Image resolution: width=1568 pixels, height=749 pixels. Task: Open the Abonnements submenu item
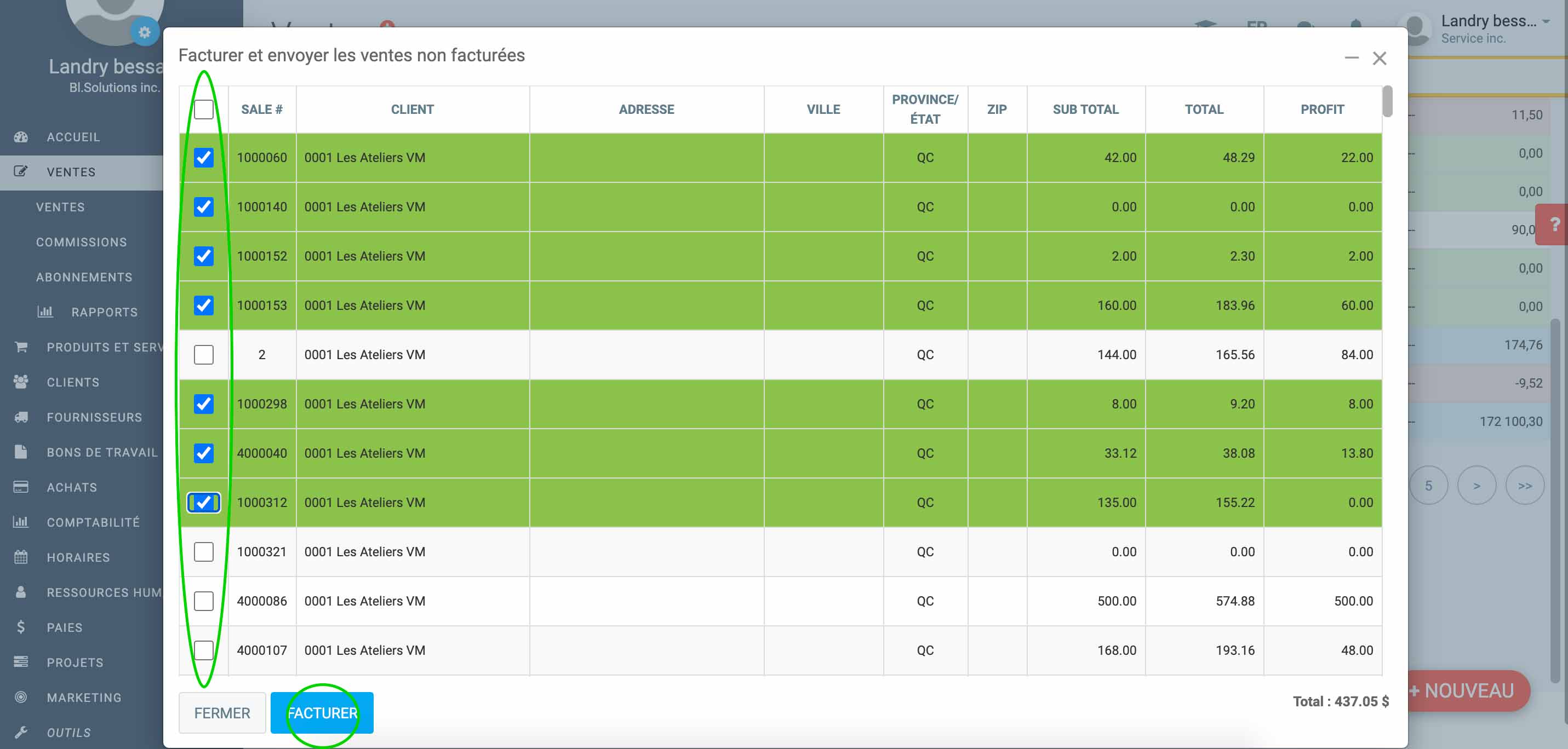pyautogui.click(x=84, y=278)
